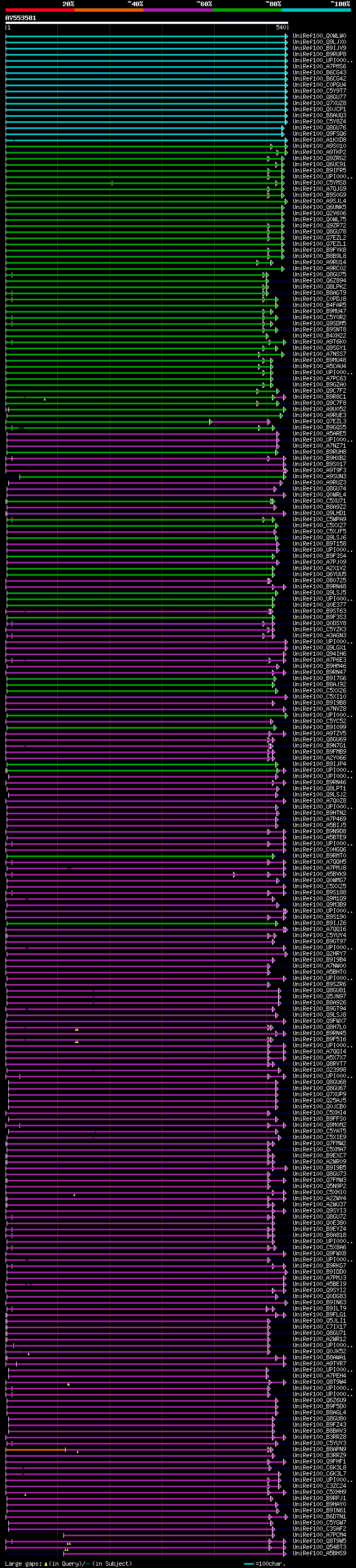Screen dimensions: 356x1568
Task: Select hit label UniRef100_A5ARE5
Action: point(319,433)
